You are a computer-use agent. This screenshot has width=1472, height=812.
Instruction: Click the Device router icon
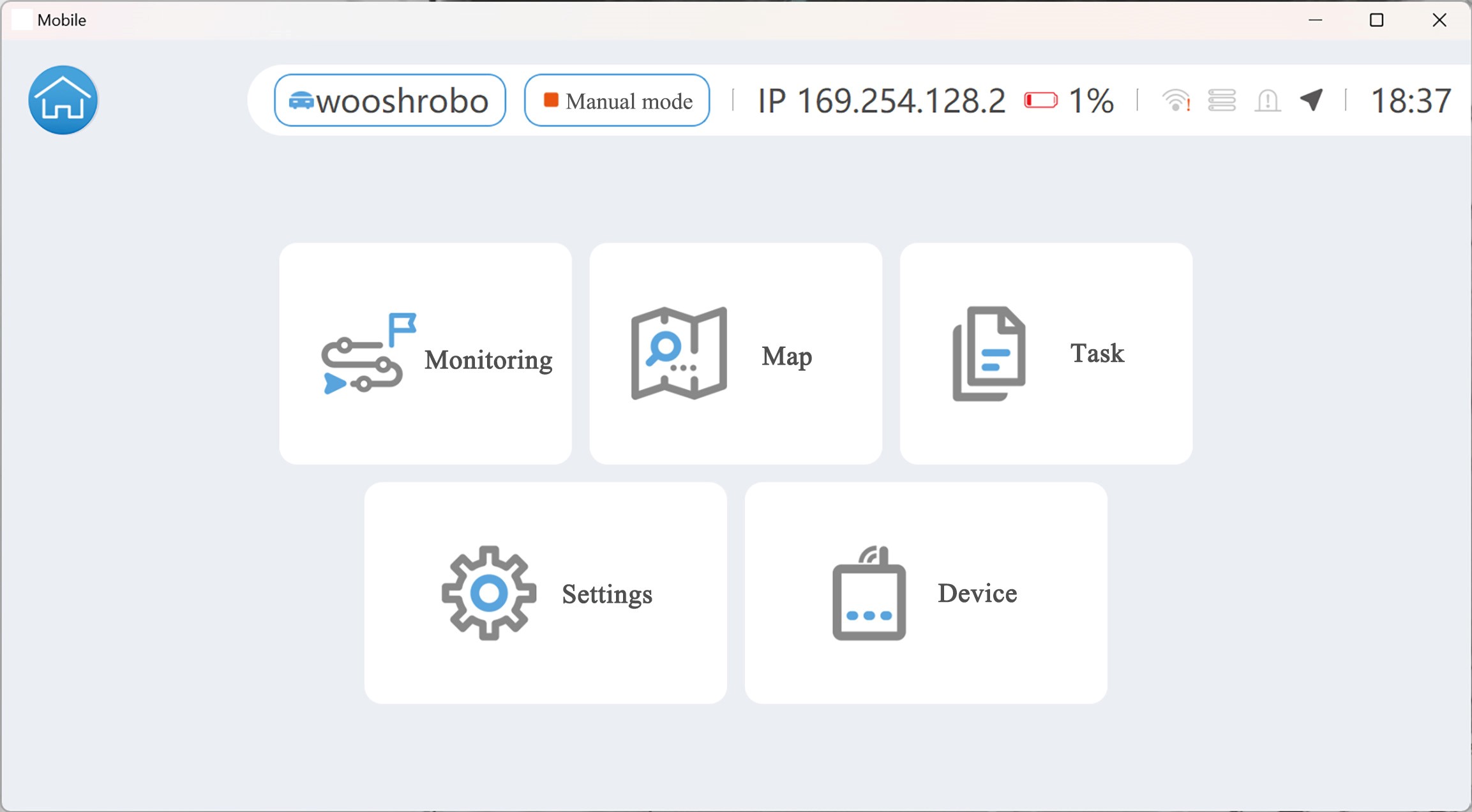pos(869,593)
